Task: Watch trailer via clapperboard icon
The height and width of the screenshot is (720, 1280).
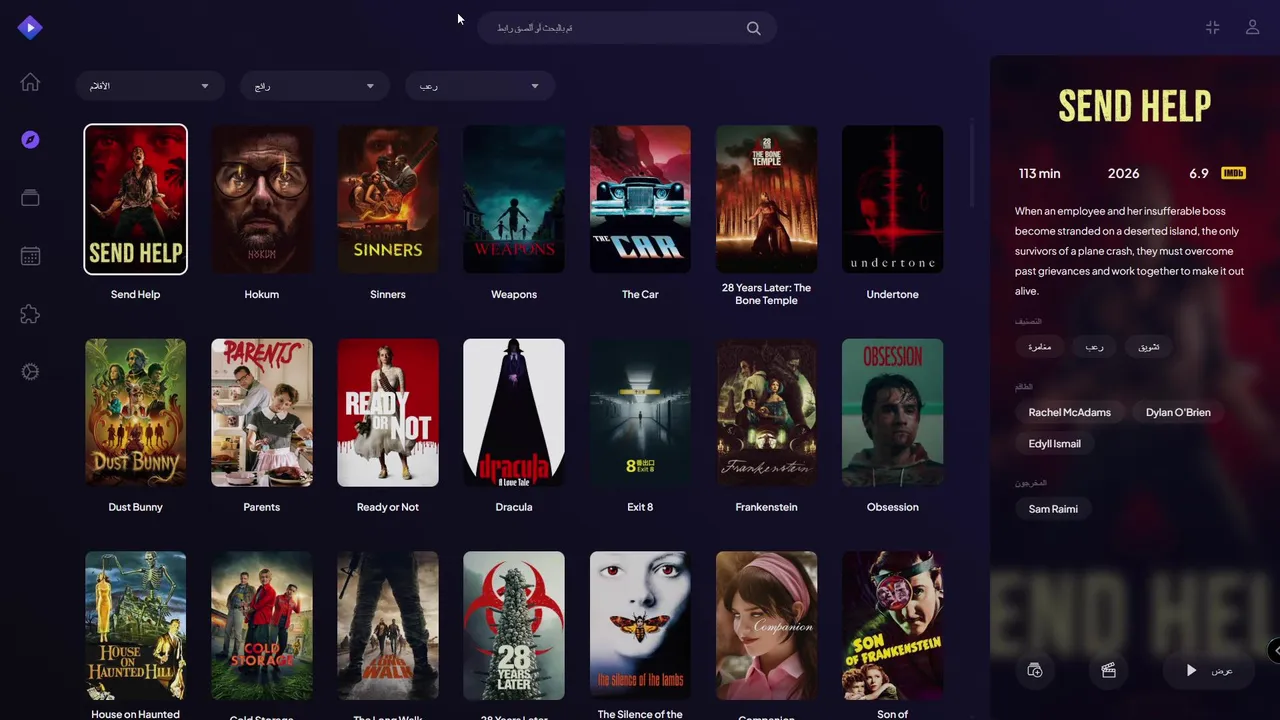Action: click(x=1108, y=670)
